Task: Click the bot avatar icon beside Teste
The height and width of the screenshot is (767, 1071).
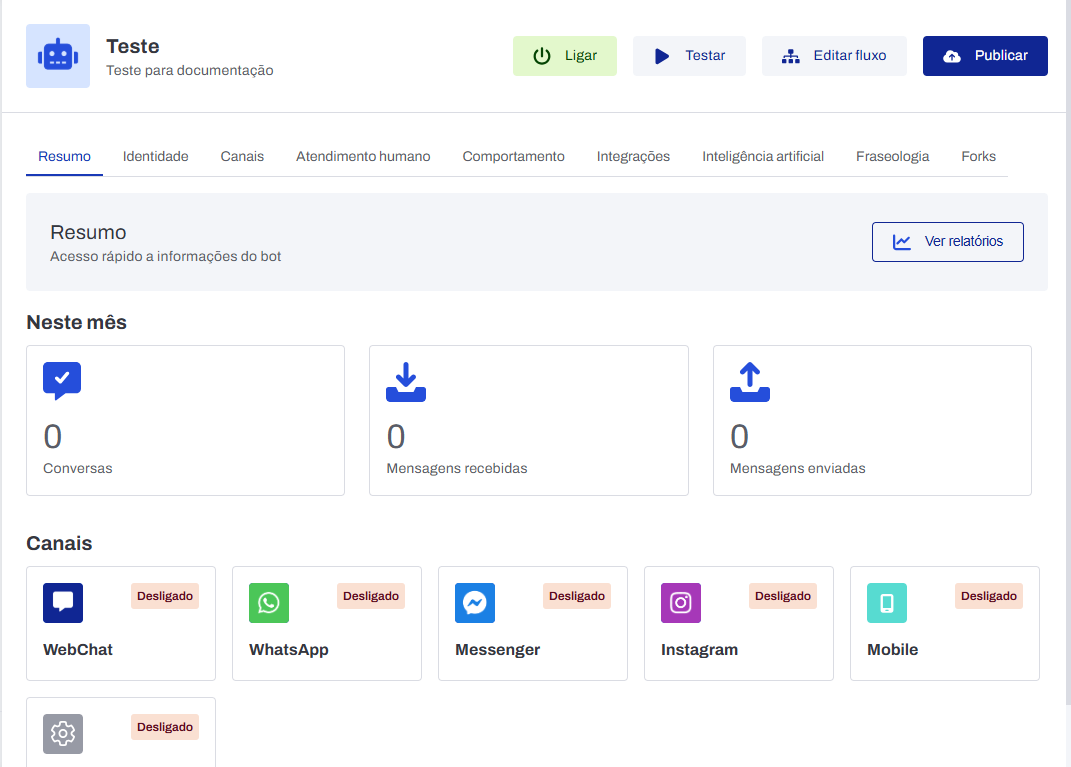Action: (x=58, y=56)
